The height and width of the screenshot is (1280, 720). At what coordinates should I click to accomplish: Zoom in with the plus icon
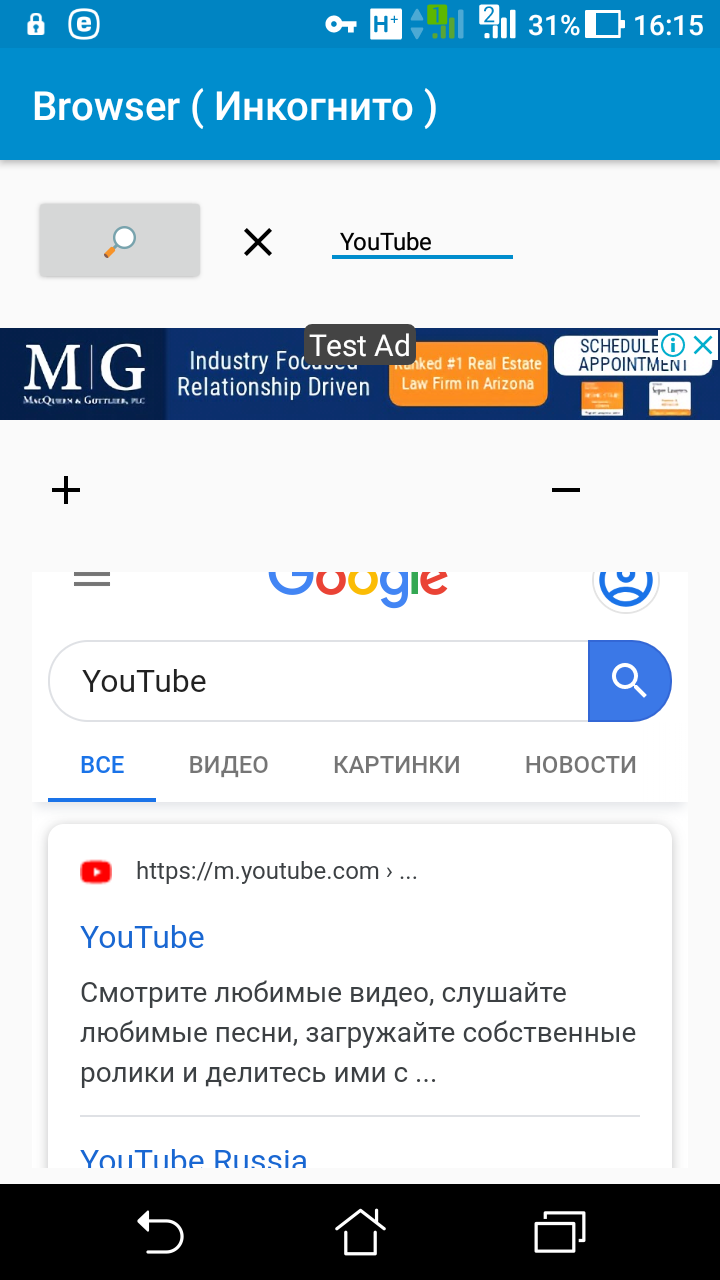(x=66, y=490)
